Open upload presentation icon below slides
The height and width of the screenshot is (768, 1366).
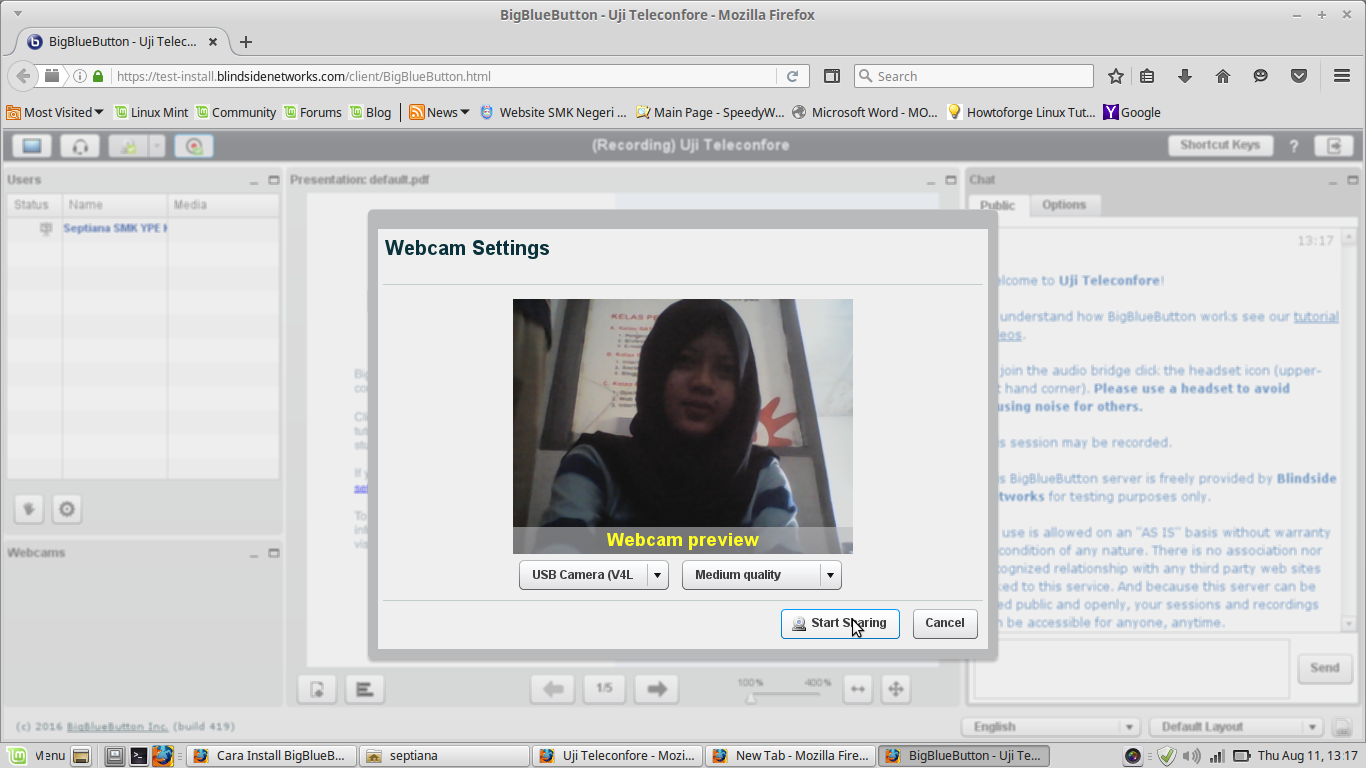click(316, 689)
